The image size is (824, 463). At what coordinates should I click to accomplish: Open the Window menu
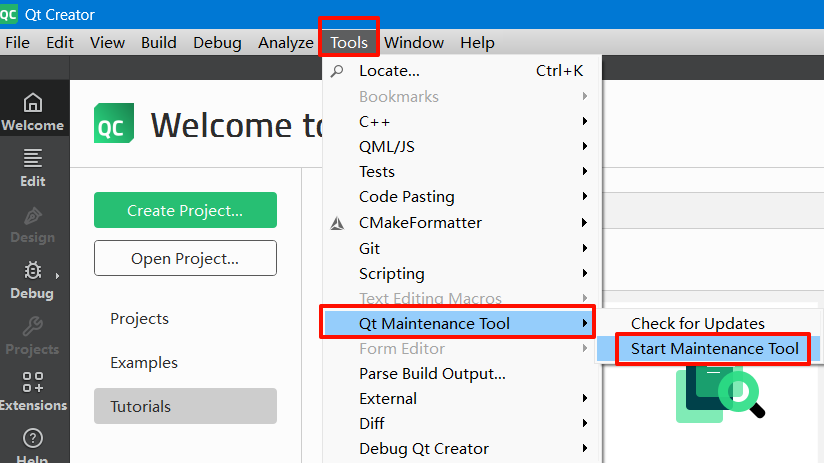(x=414, y=43)
